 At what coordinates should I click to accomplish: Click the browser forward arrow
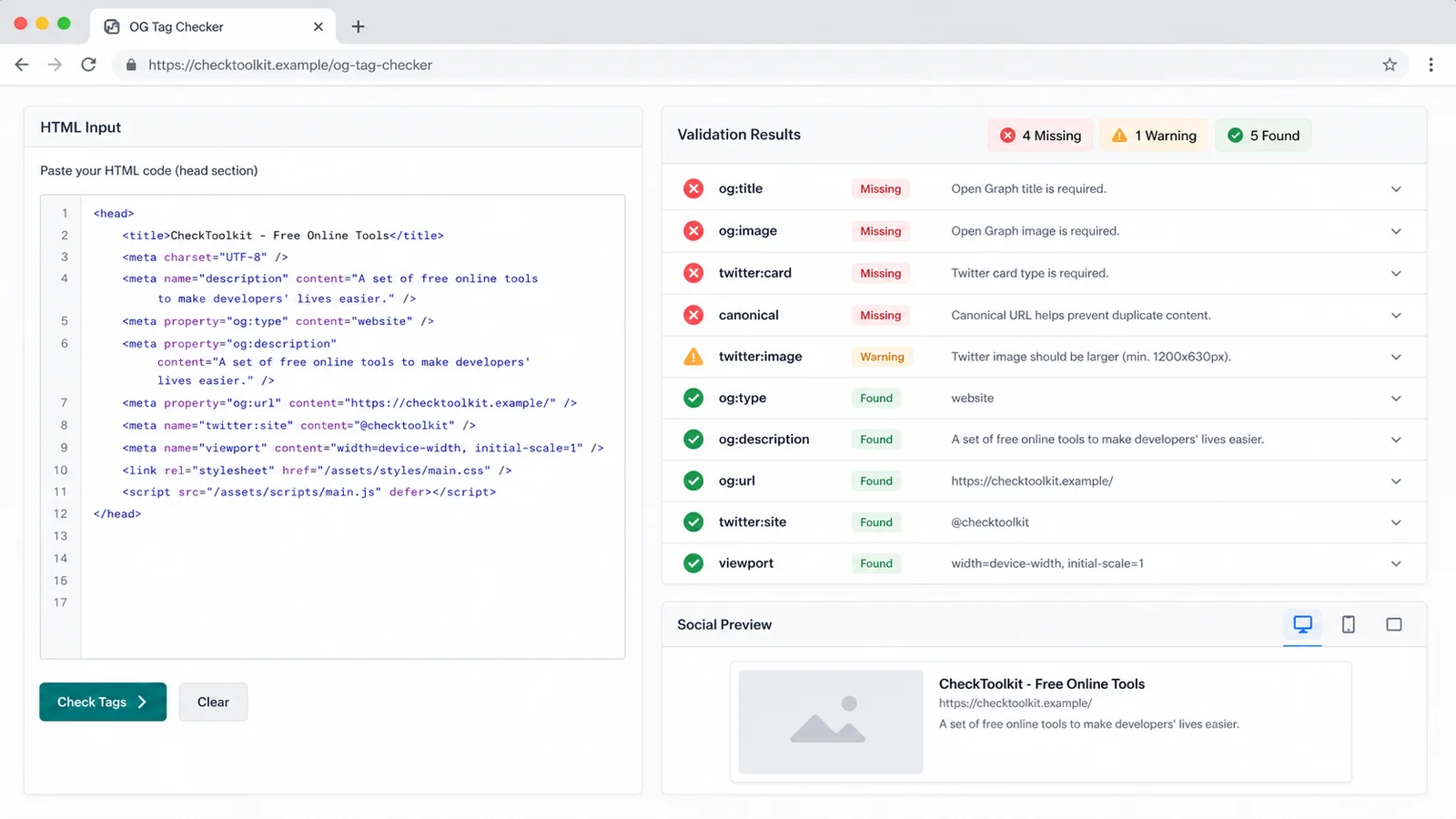pyautogui.click(x=55, y=65)
